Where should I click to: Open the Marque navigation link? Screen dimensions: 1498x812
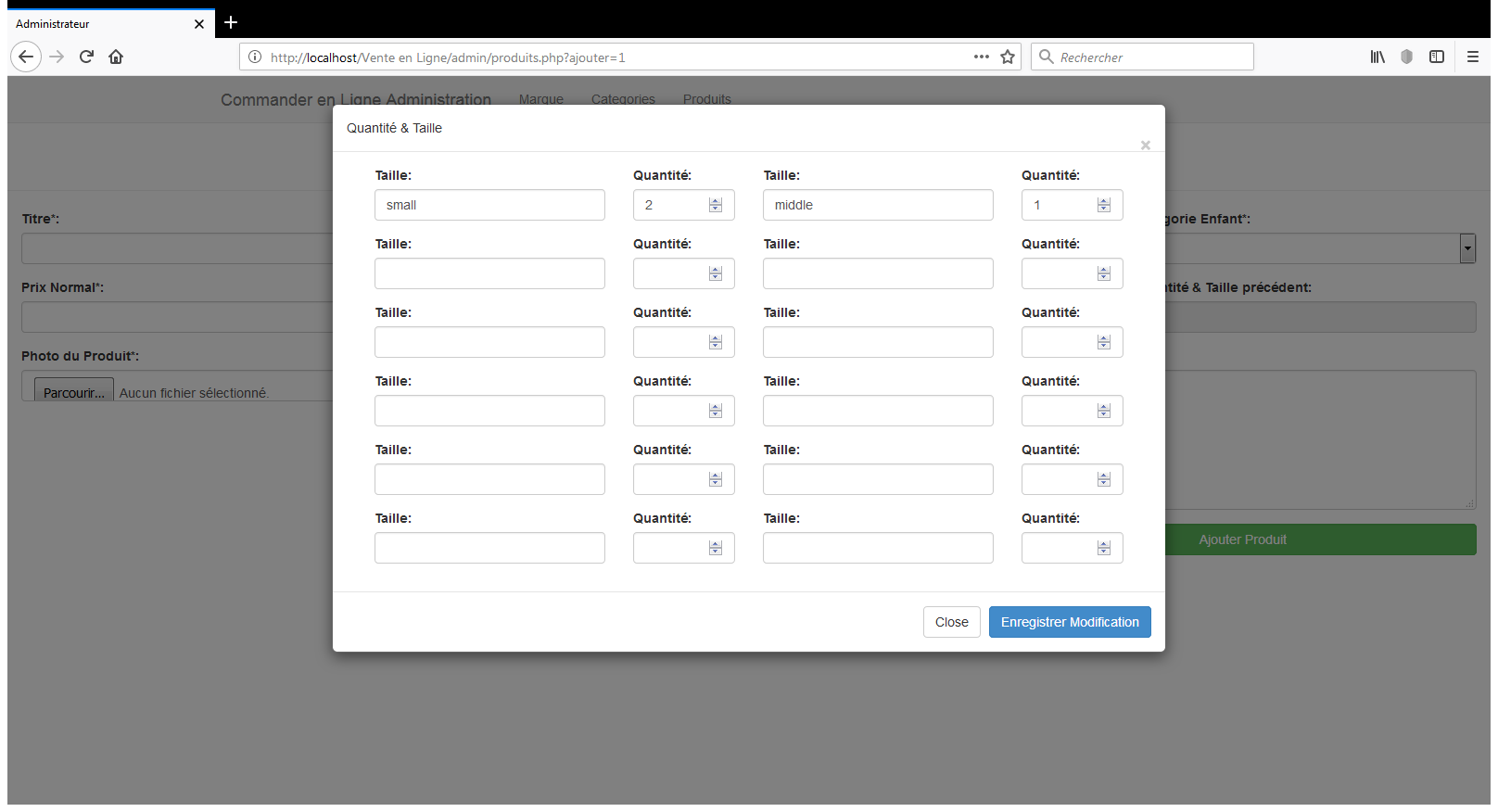pyautogui.click(x=541, y=99)
